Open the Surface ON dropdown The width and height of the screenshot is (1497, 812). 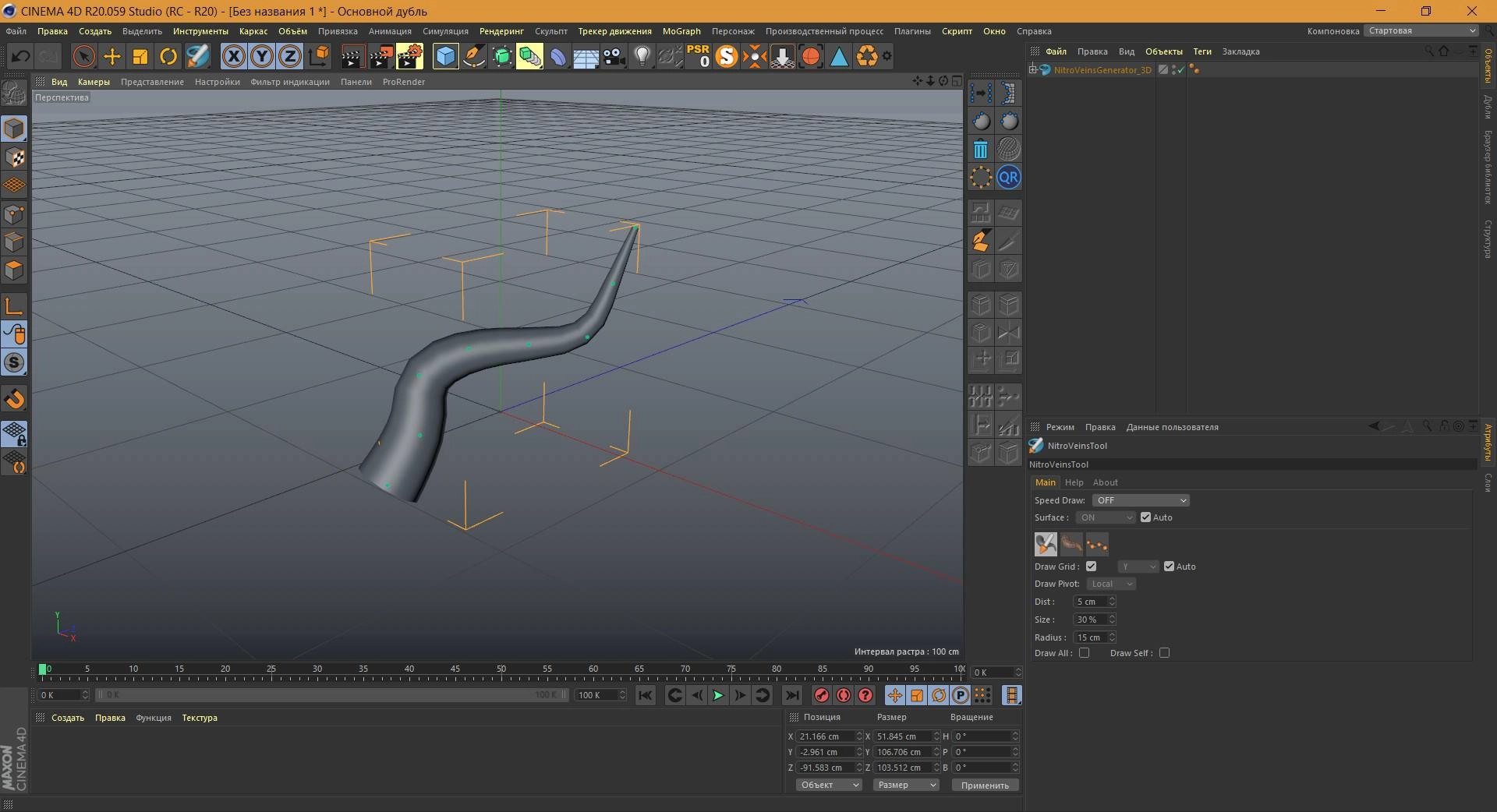pos(1106,517)
